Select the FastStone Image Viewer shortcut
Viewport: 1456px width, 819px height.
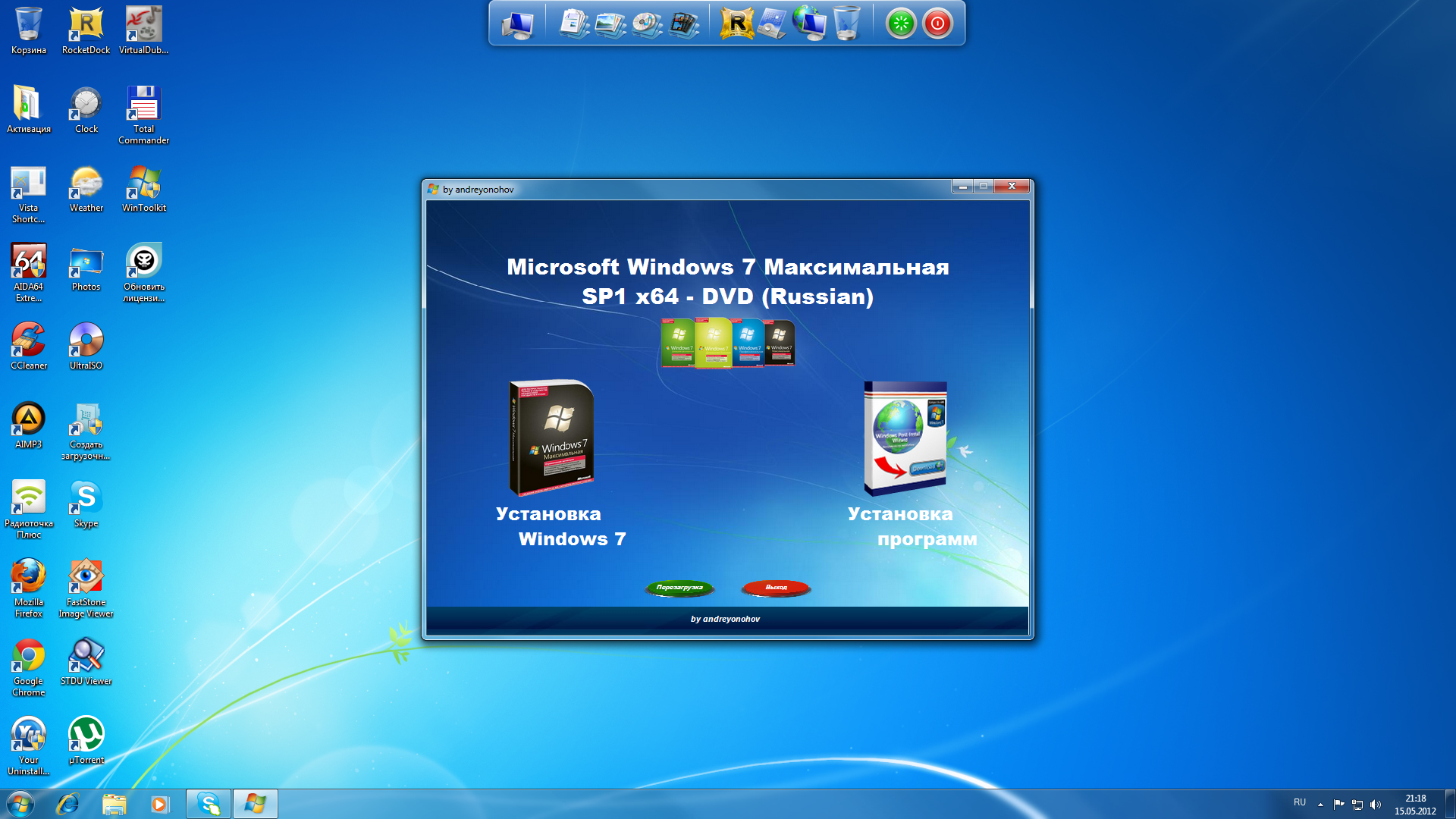click(x=86, y=588)
